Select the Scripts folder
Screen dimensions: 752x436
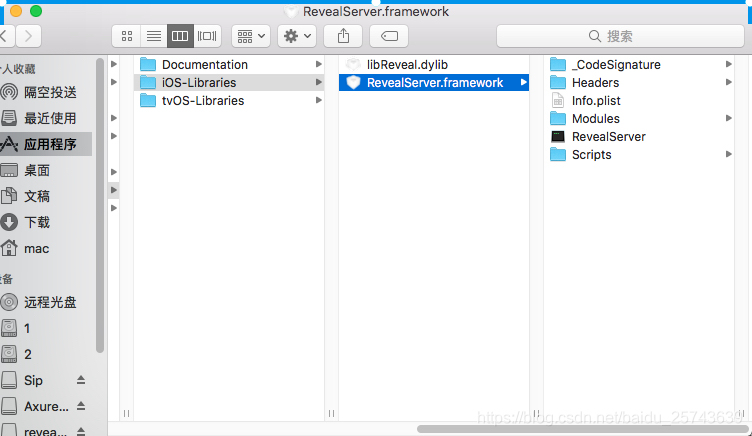(641, 154)
